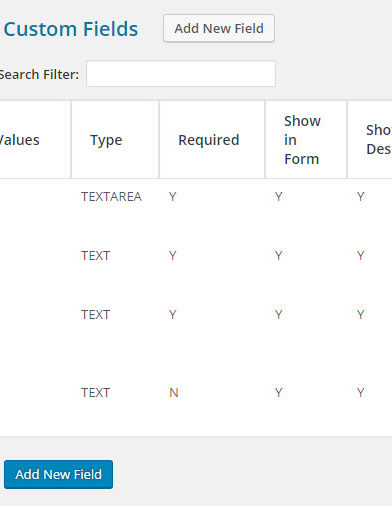Viewport: 392px width, 506px height.
Task: Focus the Search Filter input box
Action: [x=181, y=74]
